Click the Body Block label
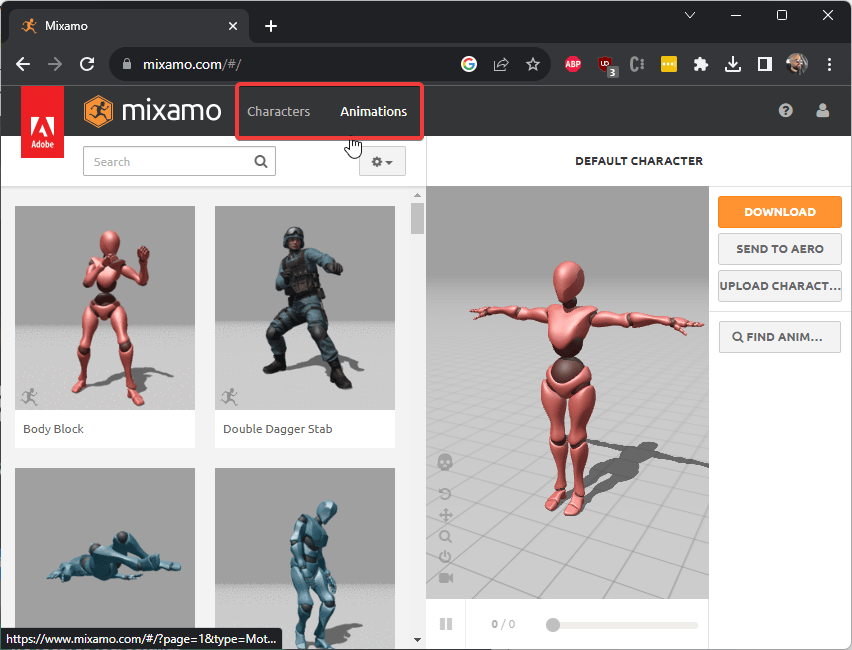 coord(53,429)
